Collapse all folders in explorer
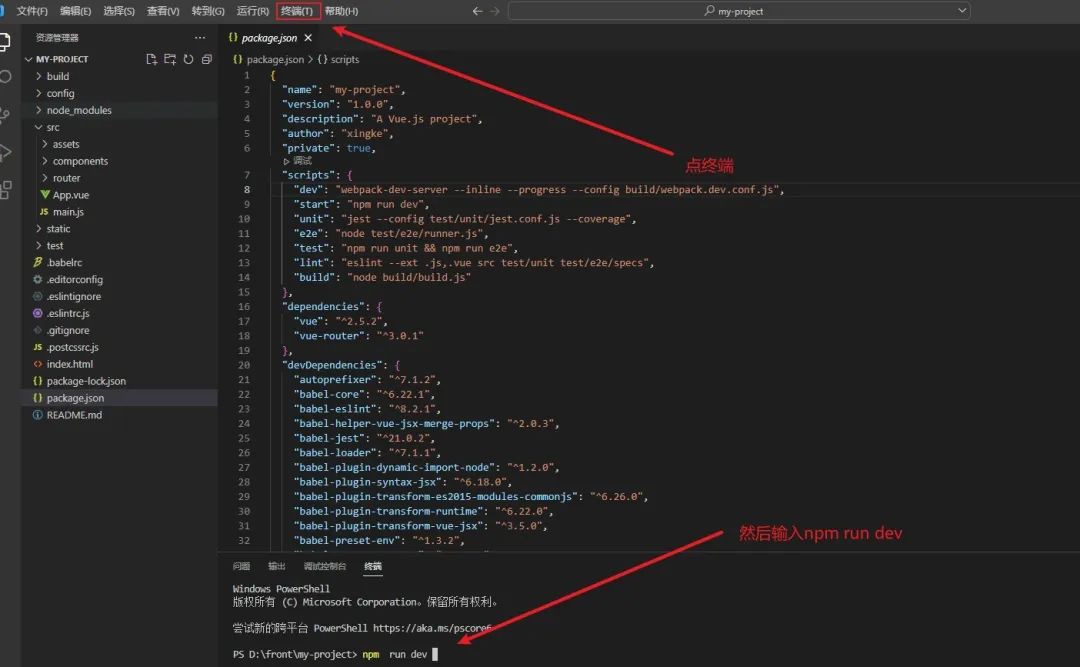The width and height of the screenshot is (1080, 667). [x=207, y=59]
